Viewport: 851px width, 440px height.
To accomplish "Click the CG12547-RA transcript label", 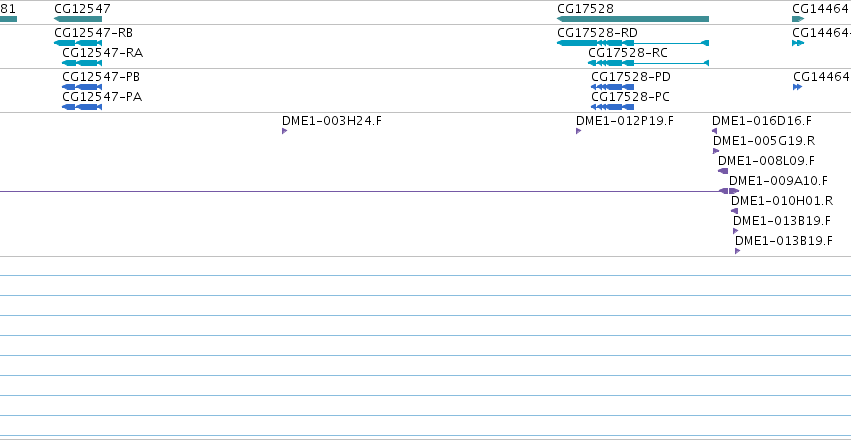I will coord(103,53).
